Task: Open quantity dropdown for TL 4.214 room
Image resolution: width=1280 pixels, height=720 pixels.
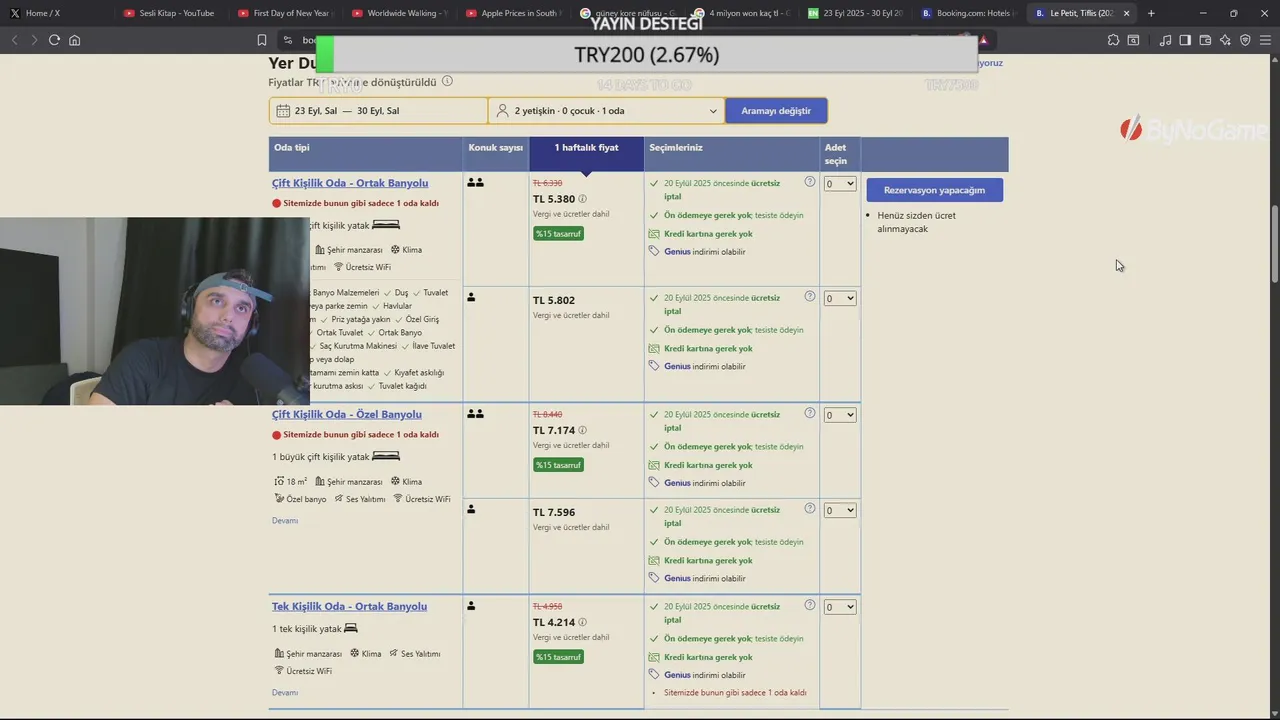Action: coord(840,607)
